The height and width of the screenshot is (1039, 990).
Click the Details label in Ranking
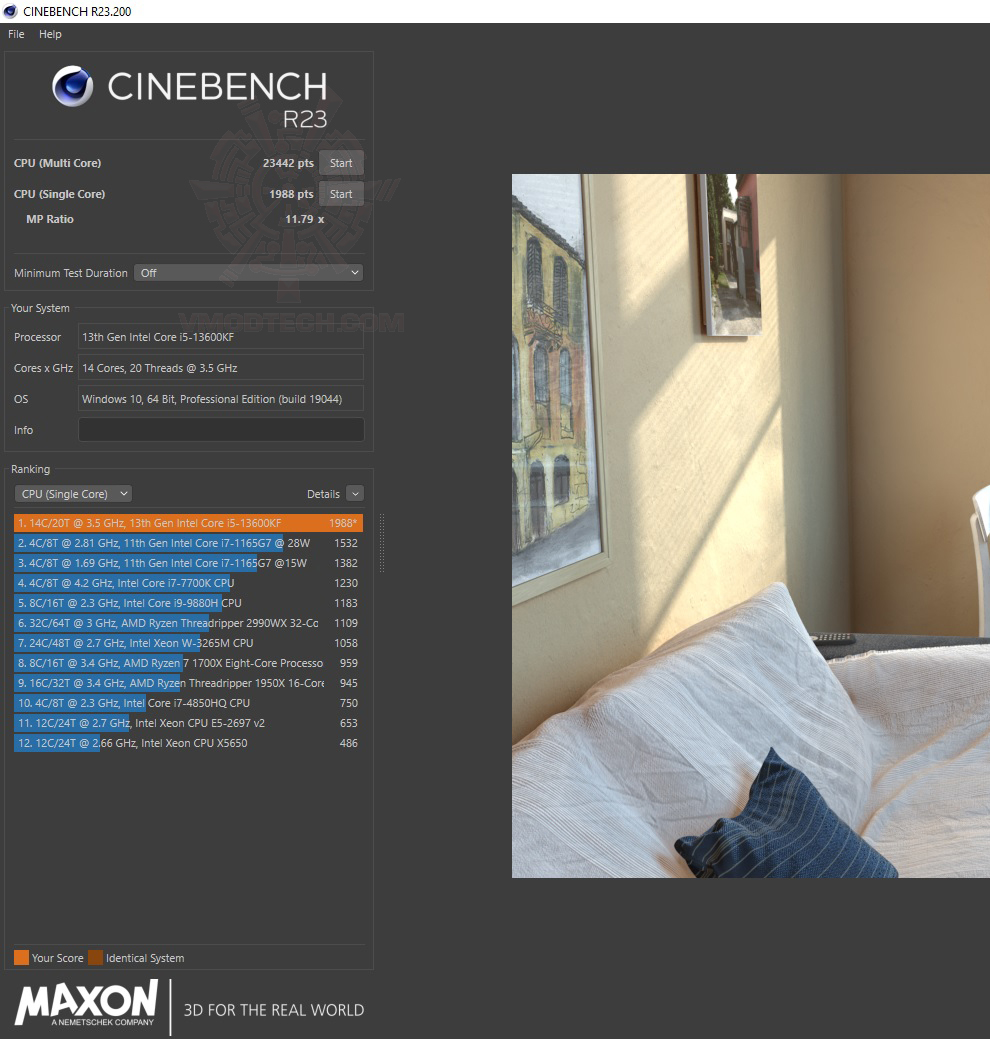[x=323, y=494]
